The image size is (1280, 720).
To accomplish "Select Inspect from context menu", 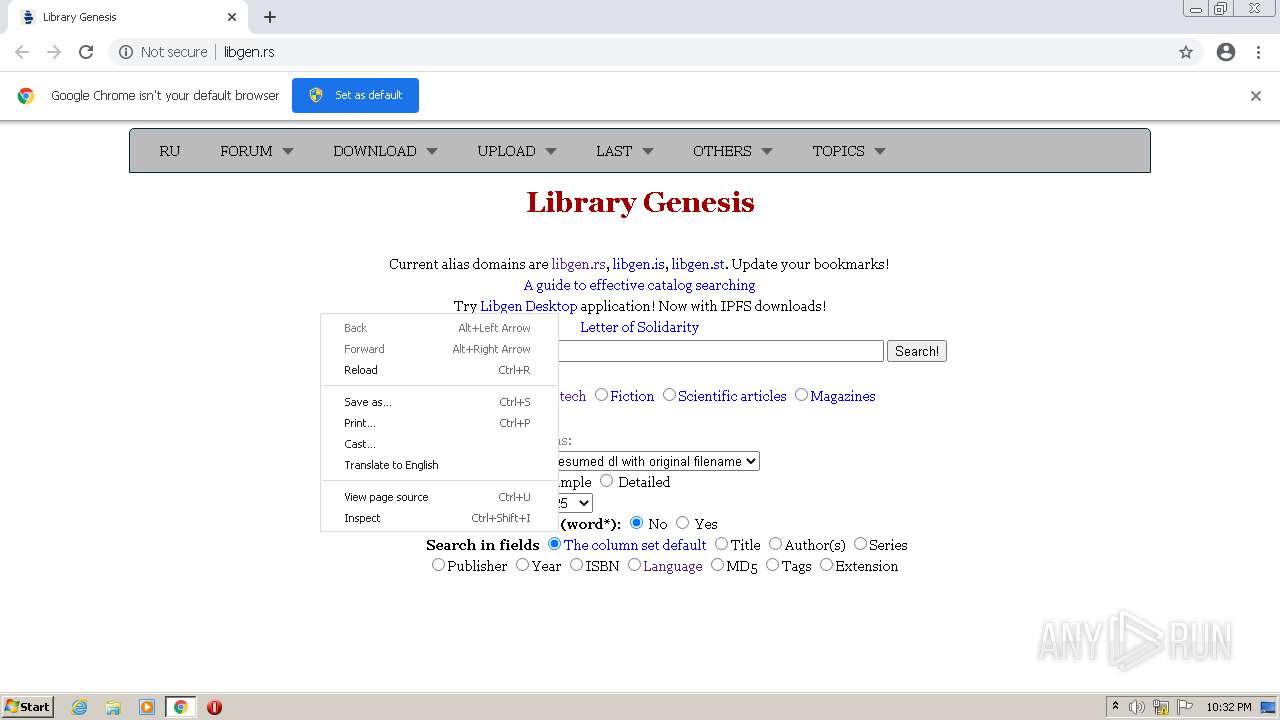I will [x=438, y=518].
